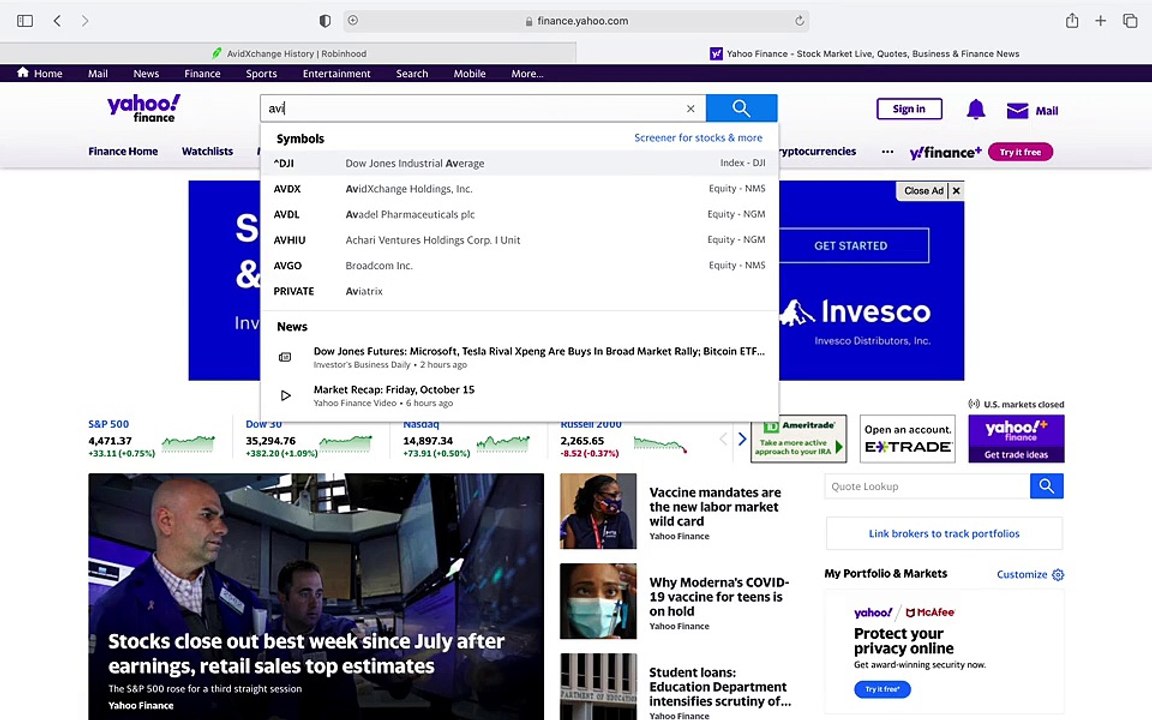The image size is (1152, 720).
Task: Open Mail in the Yahoo top bar
Action: (x=98, y=73)
